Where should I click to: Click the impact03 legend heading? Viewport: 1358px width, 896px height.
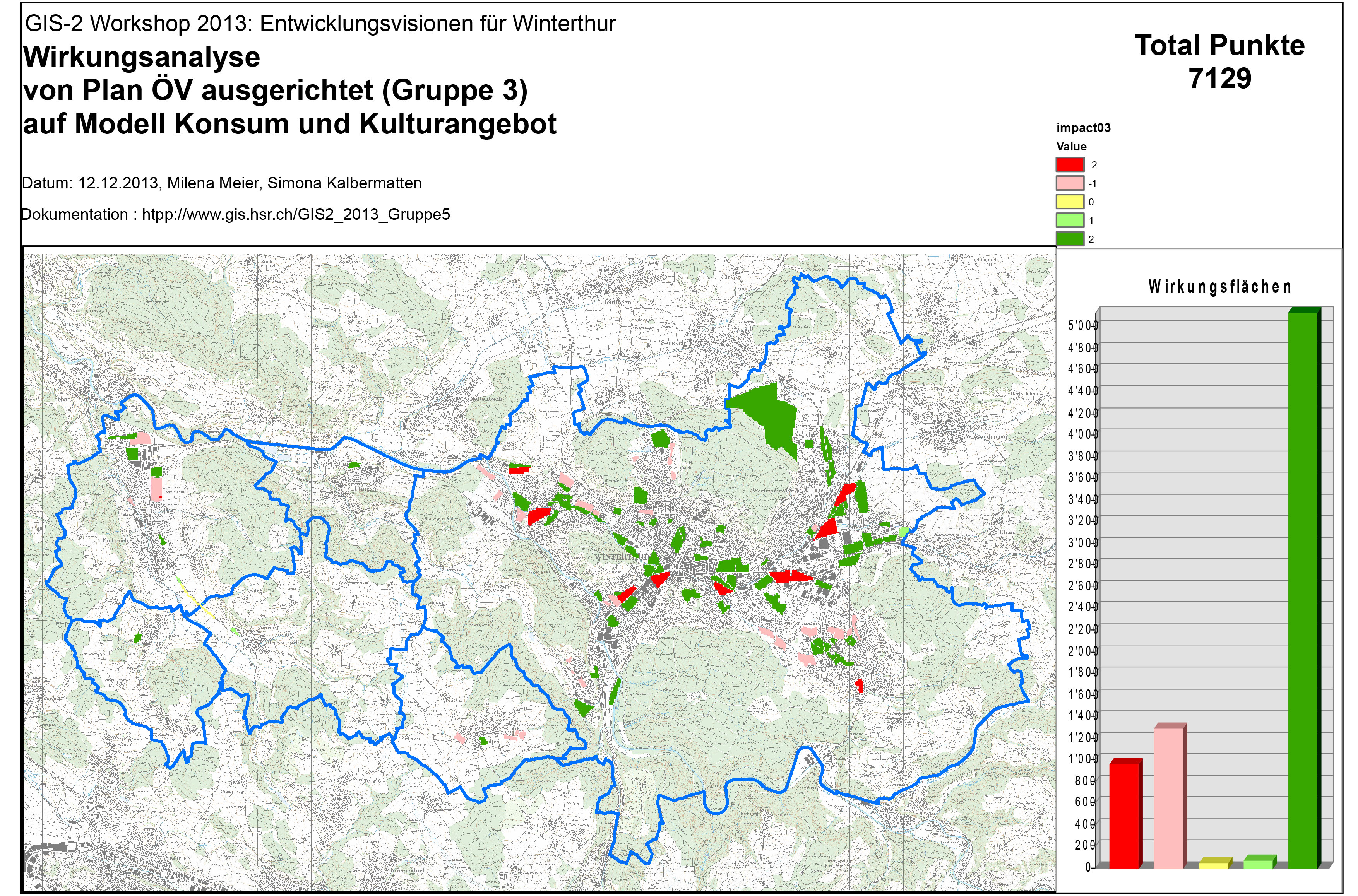click(x=1083, y=127)
